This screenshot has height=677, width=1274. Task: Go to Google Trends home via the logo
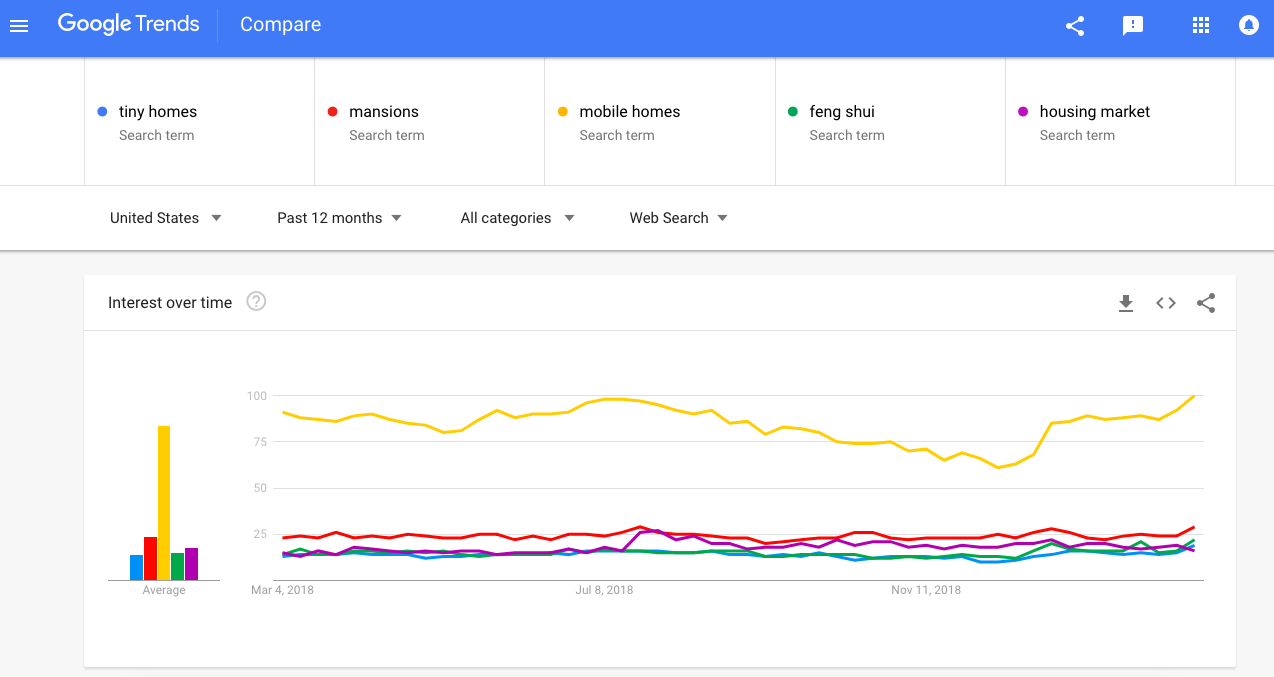pos(128,24)
